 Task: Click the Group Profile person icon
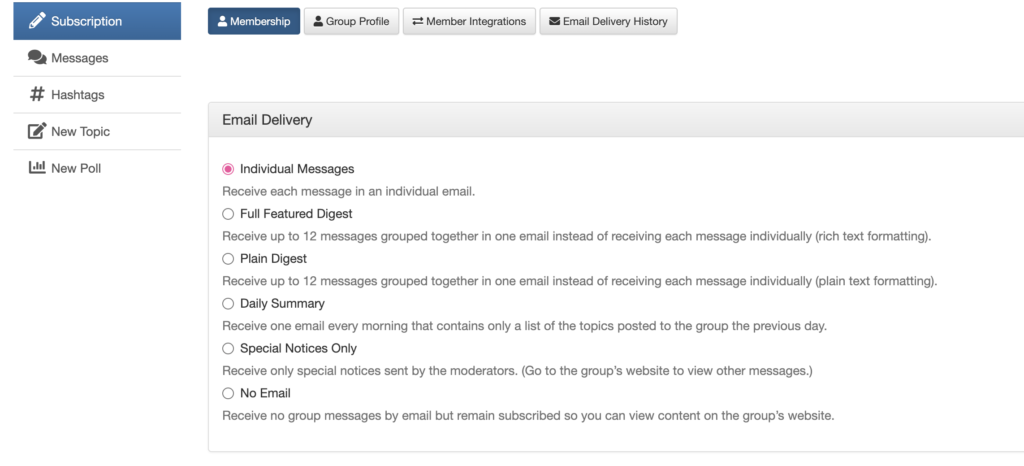[318, 22]
